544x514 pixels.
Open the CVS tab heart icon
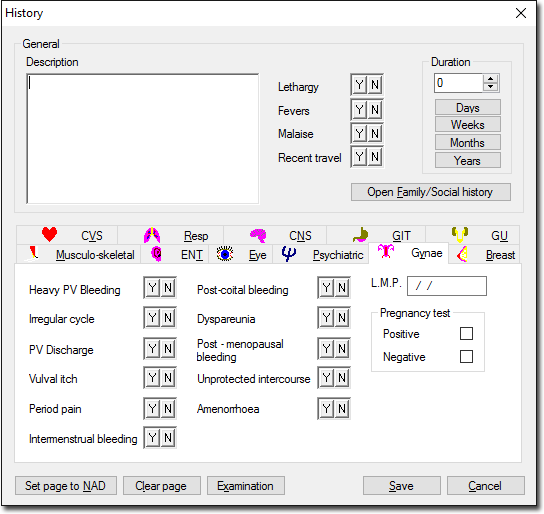(49, 234)
